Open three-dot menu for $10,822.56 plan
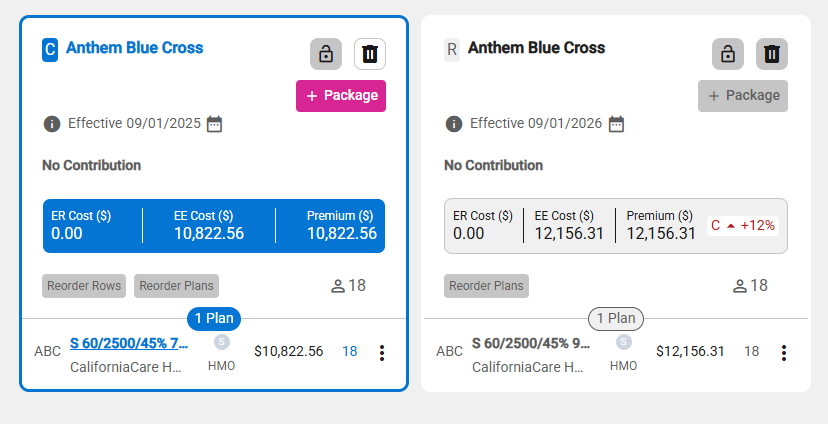This screenshot has width=828, height=424. 382,353
